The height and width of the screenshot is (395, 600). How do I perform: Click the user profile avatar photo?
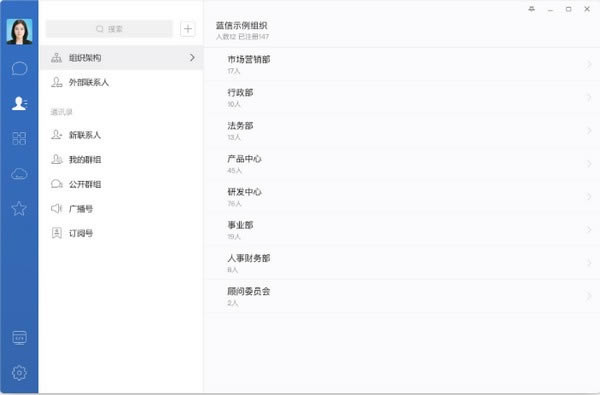pos(19,31)
